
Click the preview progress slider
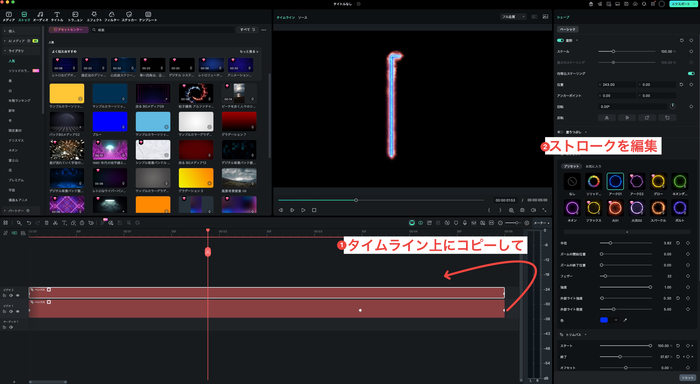coord(381,200)
